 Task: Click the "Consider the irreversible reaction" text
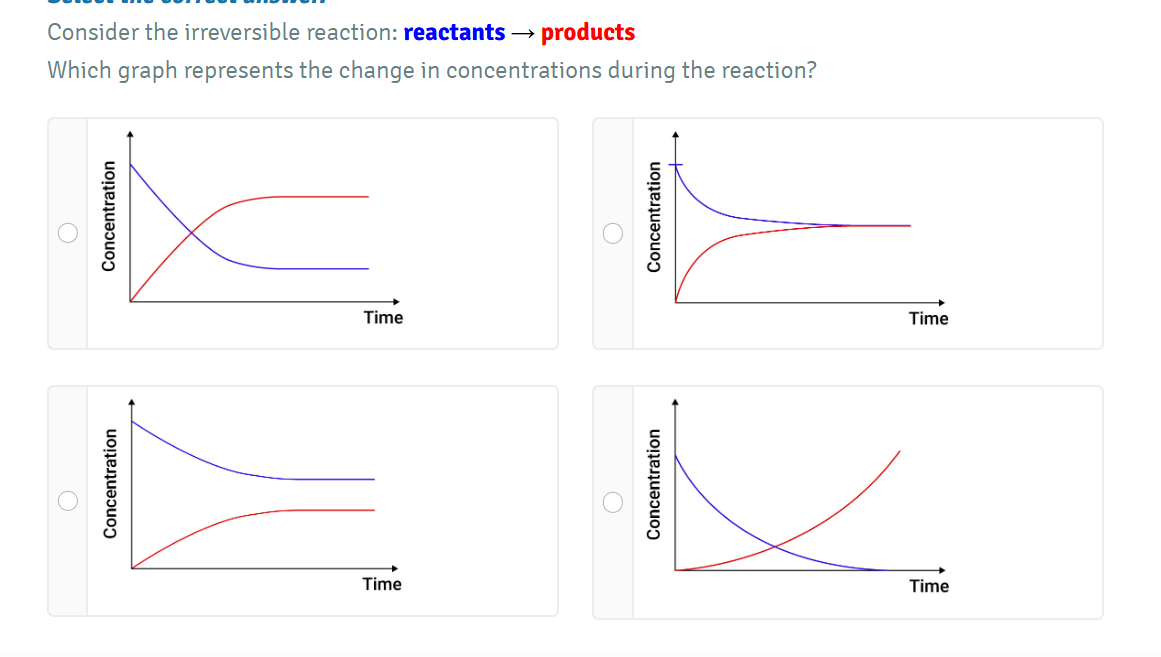click(222, 32)
